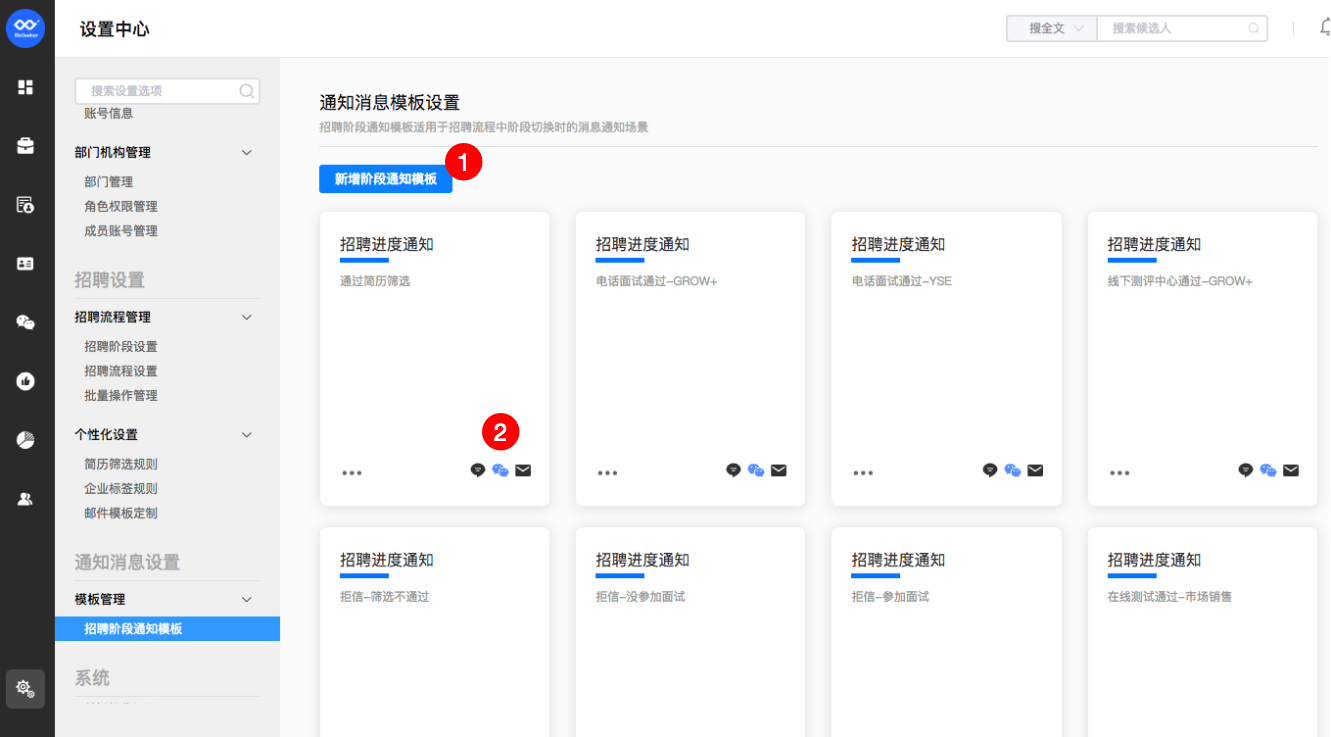Open 角色权限管理 settings page
The width and height of the screenshot is (1331, 737).
coord(121,206)
